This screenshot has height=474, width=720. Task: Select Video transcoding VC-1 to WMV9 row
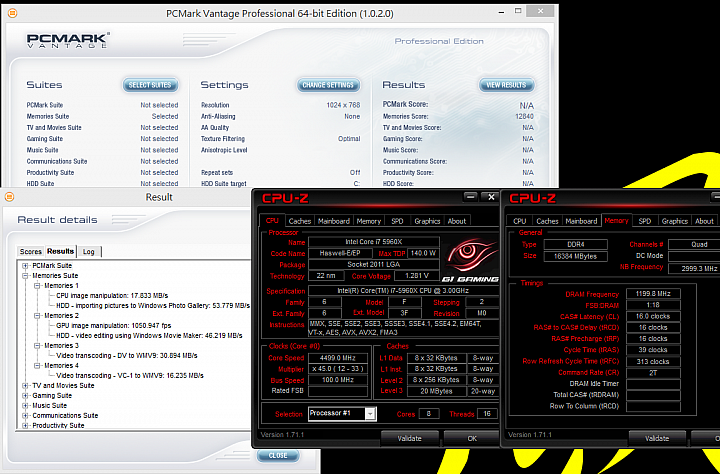point(130,375)
